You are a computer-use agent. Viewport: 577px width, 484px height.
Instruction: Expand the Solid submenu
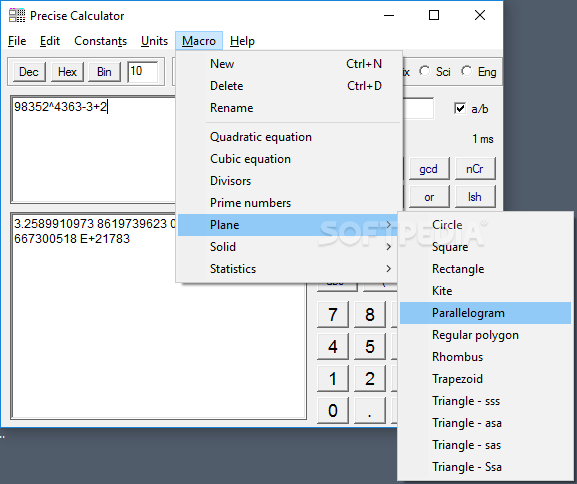coord(287,247)
